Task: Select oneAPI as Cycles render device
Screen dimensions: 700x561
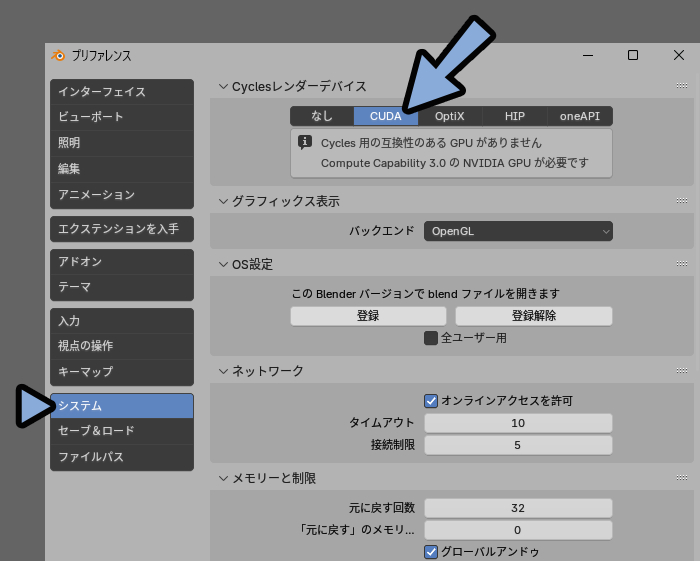Action: 580,116
